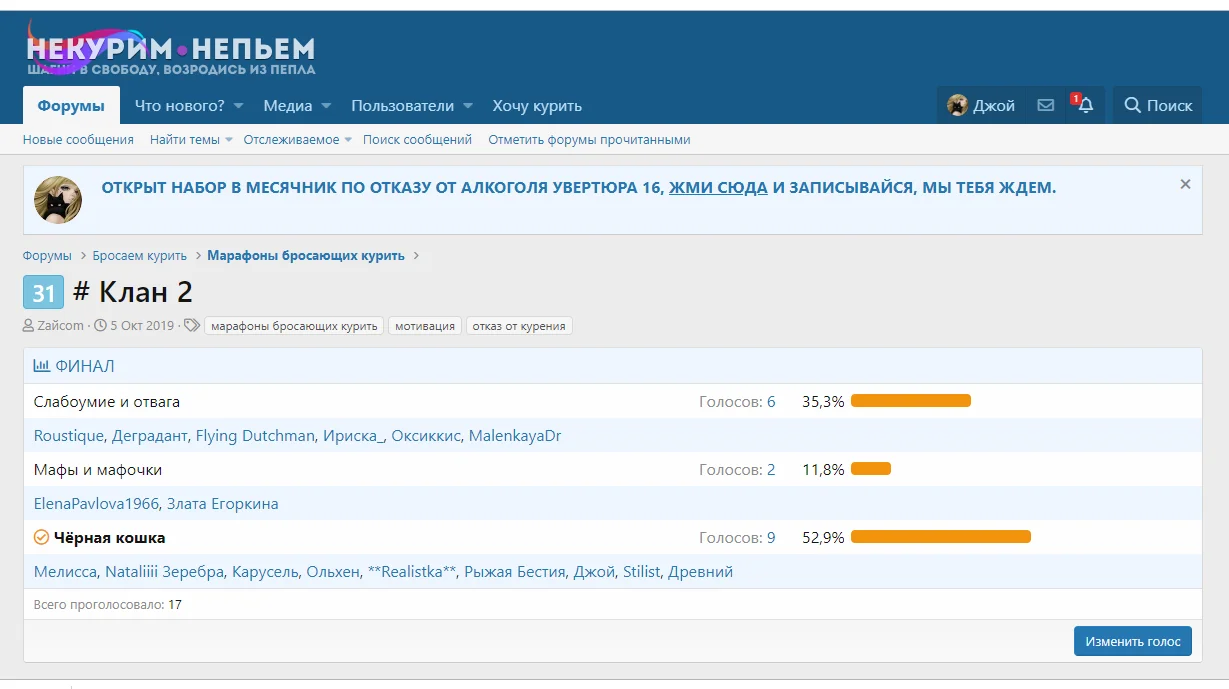Viewport: 1229px width, 689px height.
Task: Follow the ЖМИ СЮДА link
Action: pyautogui.click(x=718, y=187)
